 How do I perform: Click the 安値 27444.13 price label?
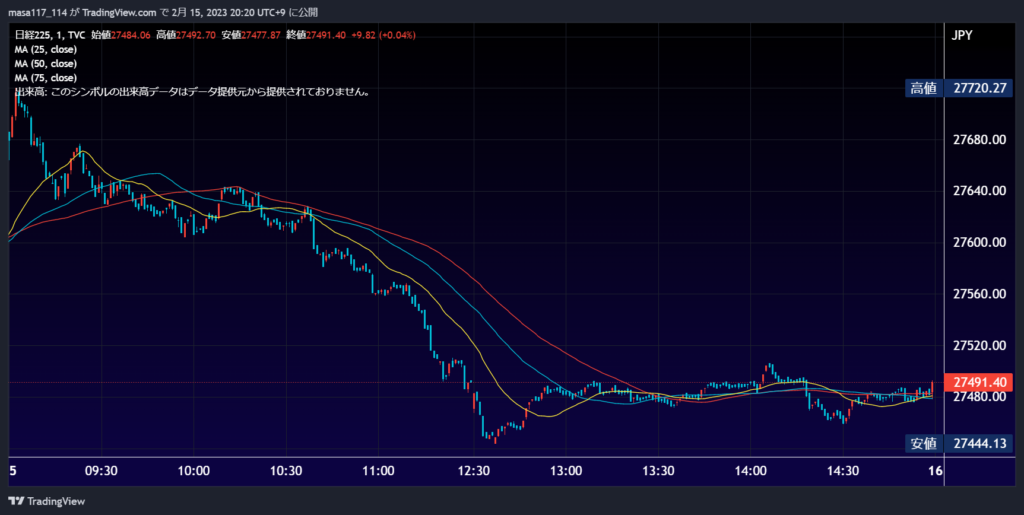click(x=959, y=444)
